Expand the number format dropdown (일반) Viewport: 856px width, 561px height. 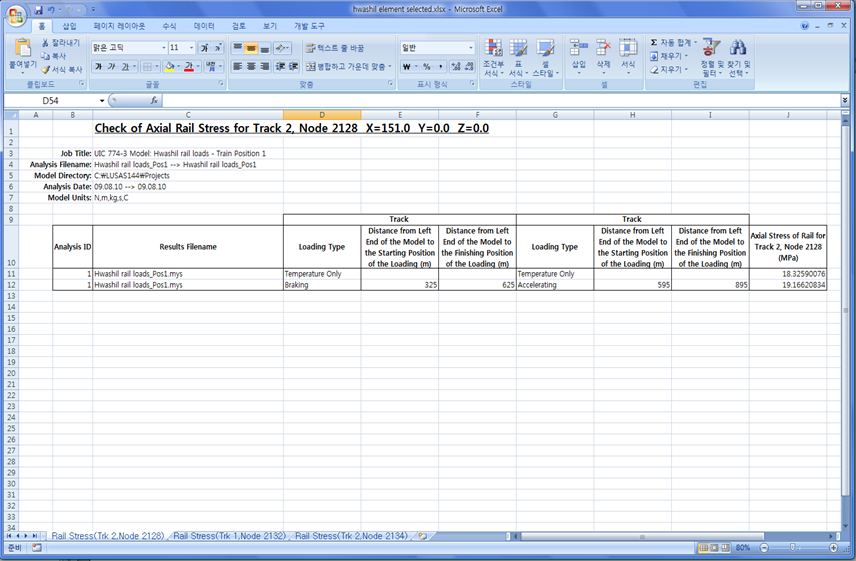(471, 48)
